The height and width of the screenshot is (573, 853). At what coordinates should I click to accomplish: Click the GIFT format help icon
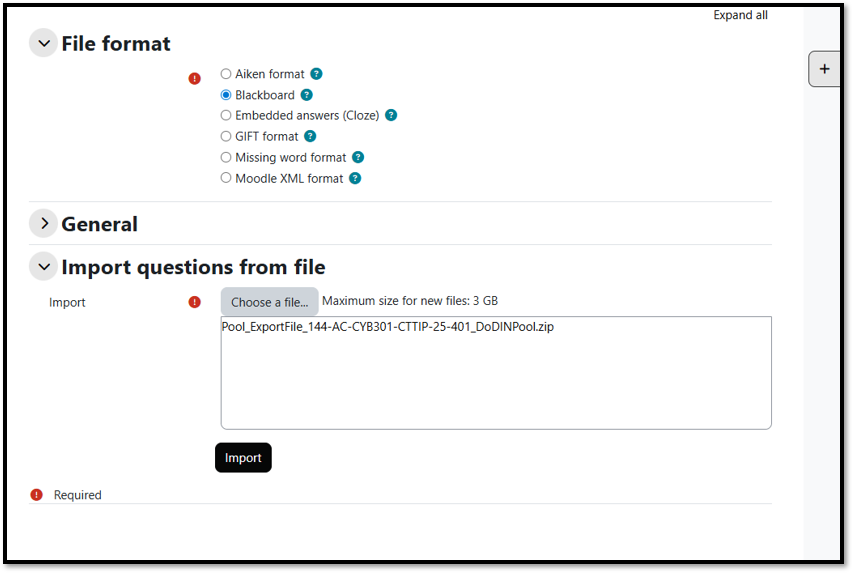coord(310,136)
